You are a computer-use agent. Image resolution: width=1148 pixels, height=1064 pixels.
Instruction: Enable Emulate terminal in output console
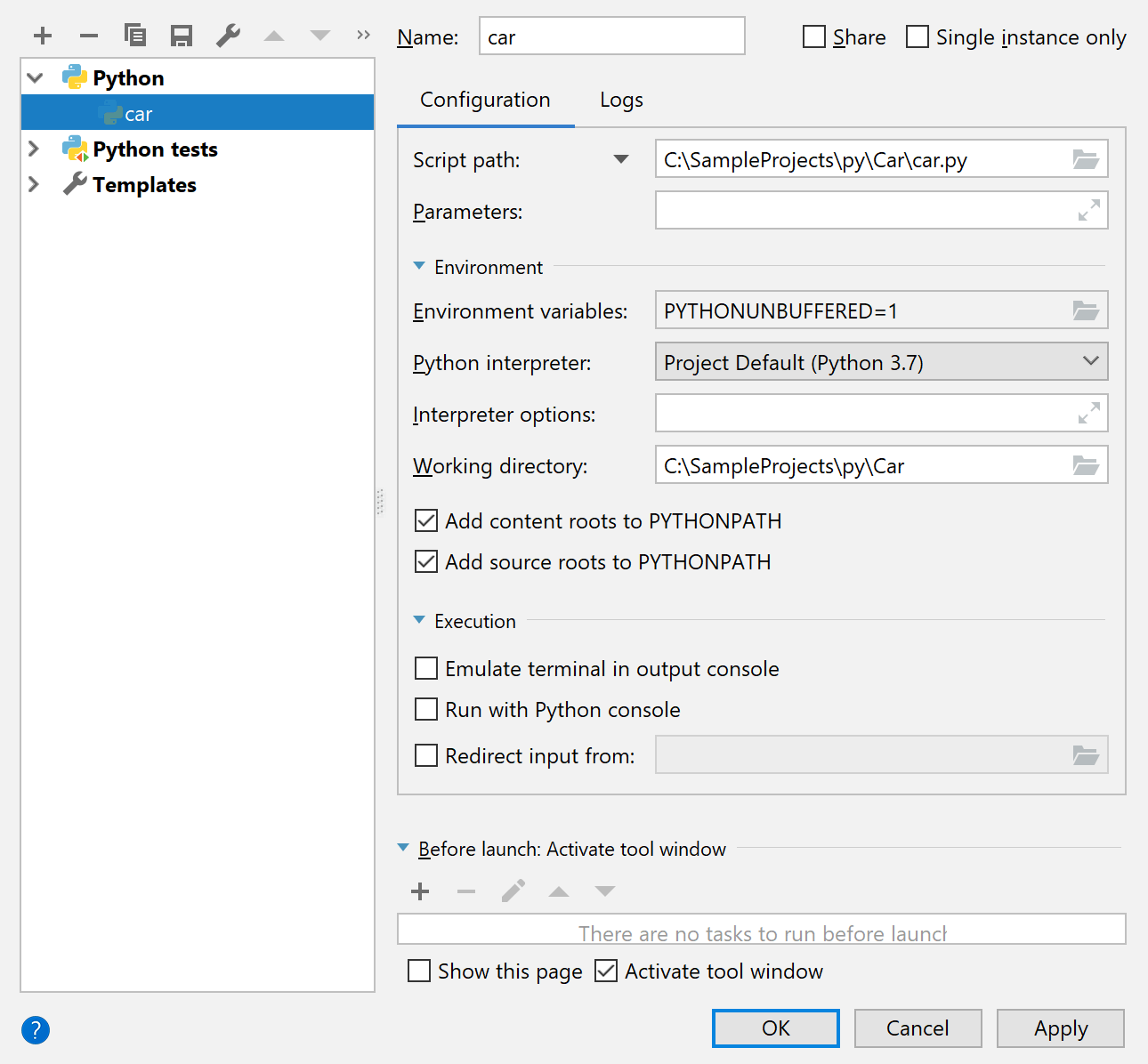click(426, 668)
